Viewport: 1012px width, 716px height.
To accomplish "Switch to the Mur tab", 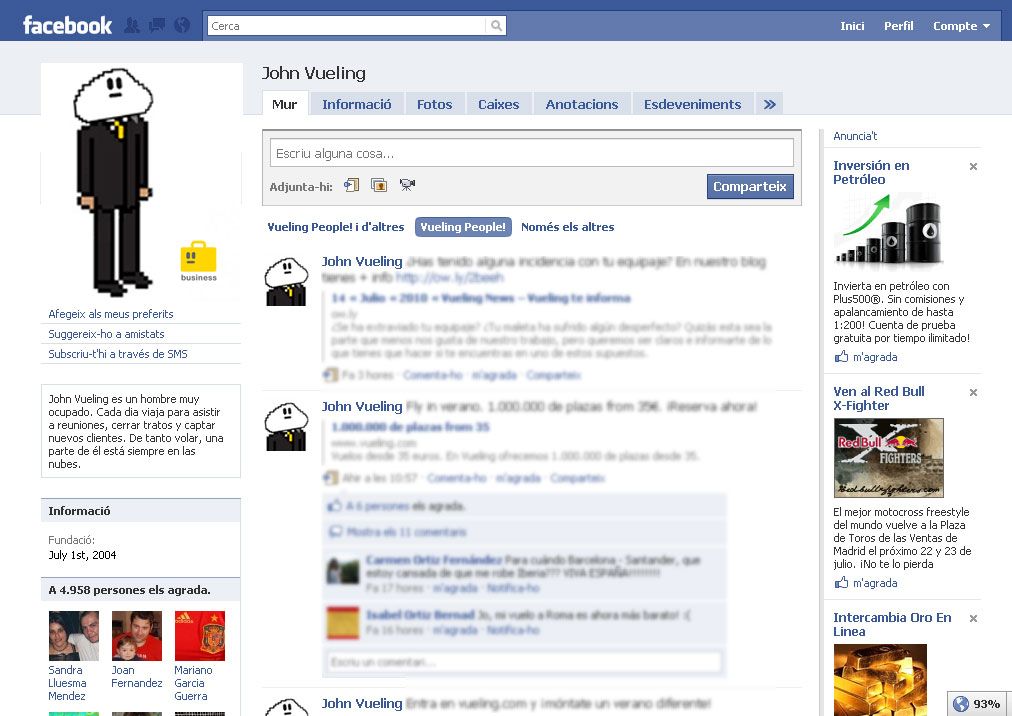I will tap(285, 104).
